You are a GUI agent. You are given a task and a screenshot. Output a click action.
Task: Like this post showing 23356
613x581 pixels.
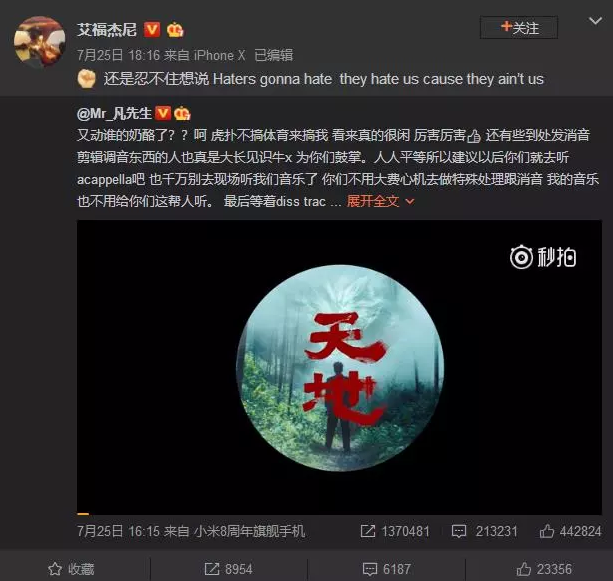(x=544, y=569)
